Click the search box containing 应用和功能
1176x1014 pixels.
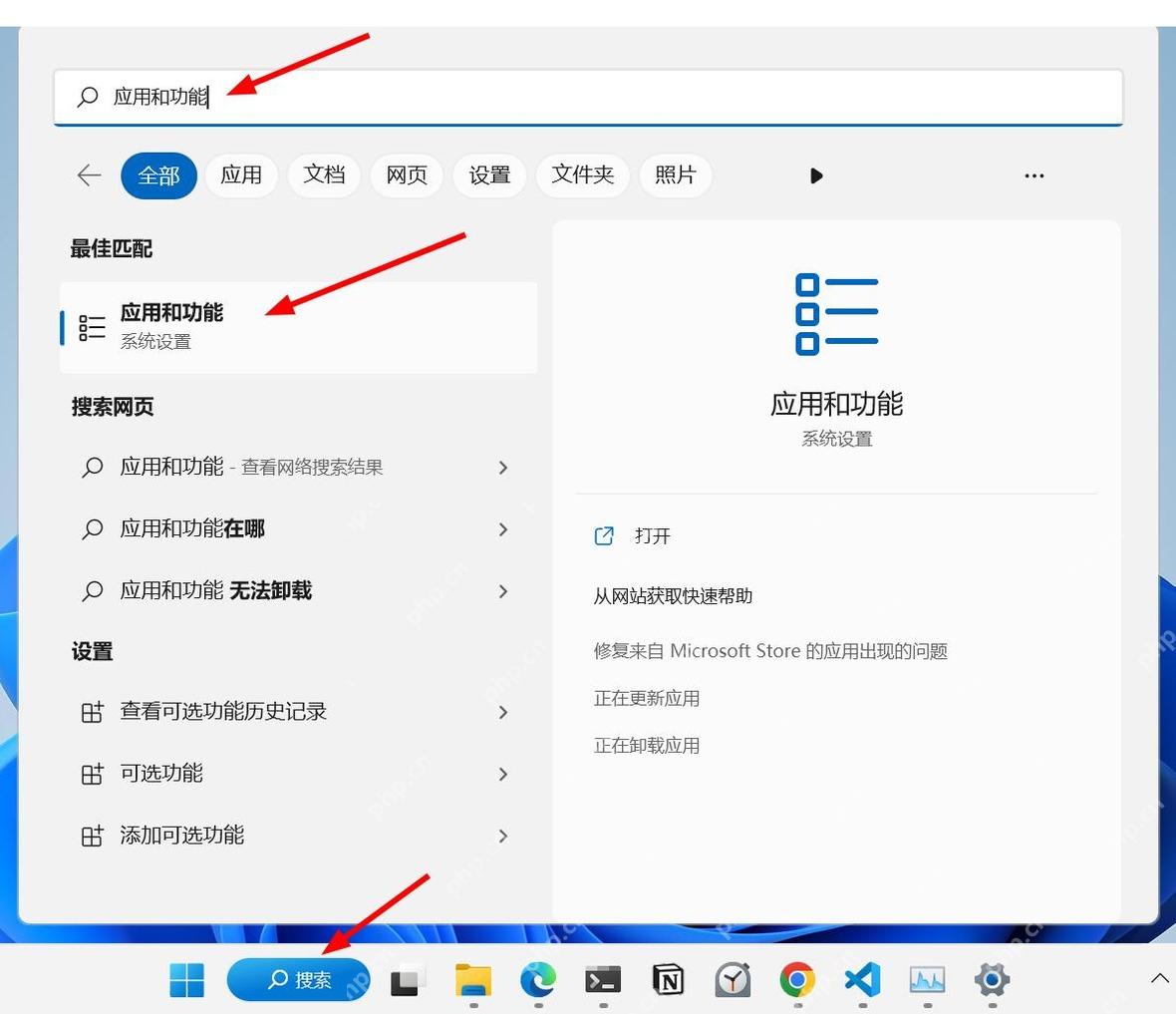(588, 97)
